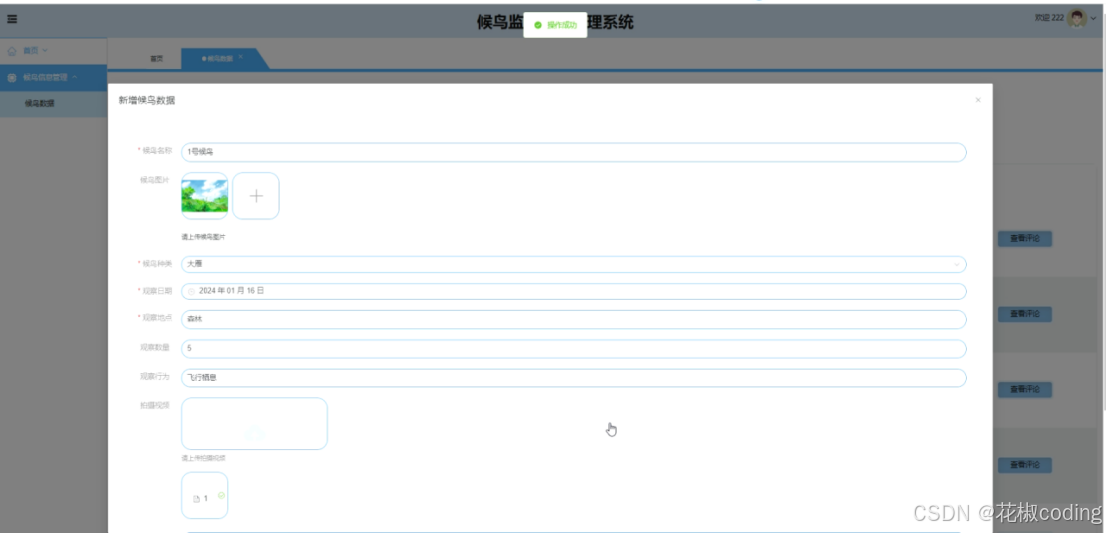Expand the 首页 sidebar chevron
Screen dimensions: 1106x533
[x=44, y=51]
